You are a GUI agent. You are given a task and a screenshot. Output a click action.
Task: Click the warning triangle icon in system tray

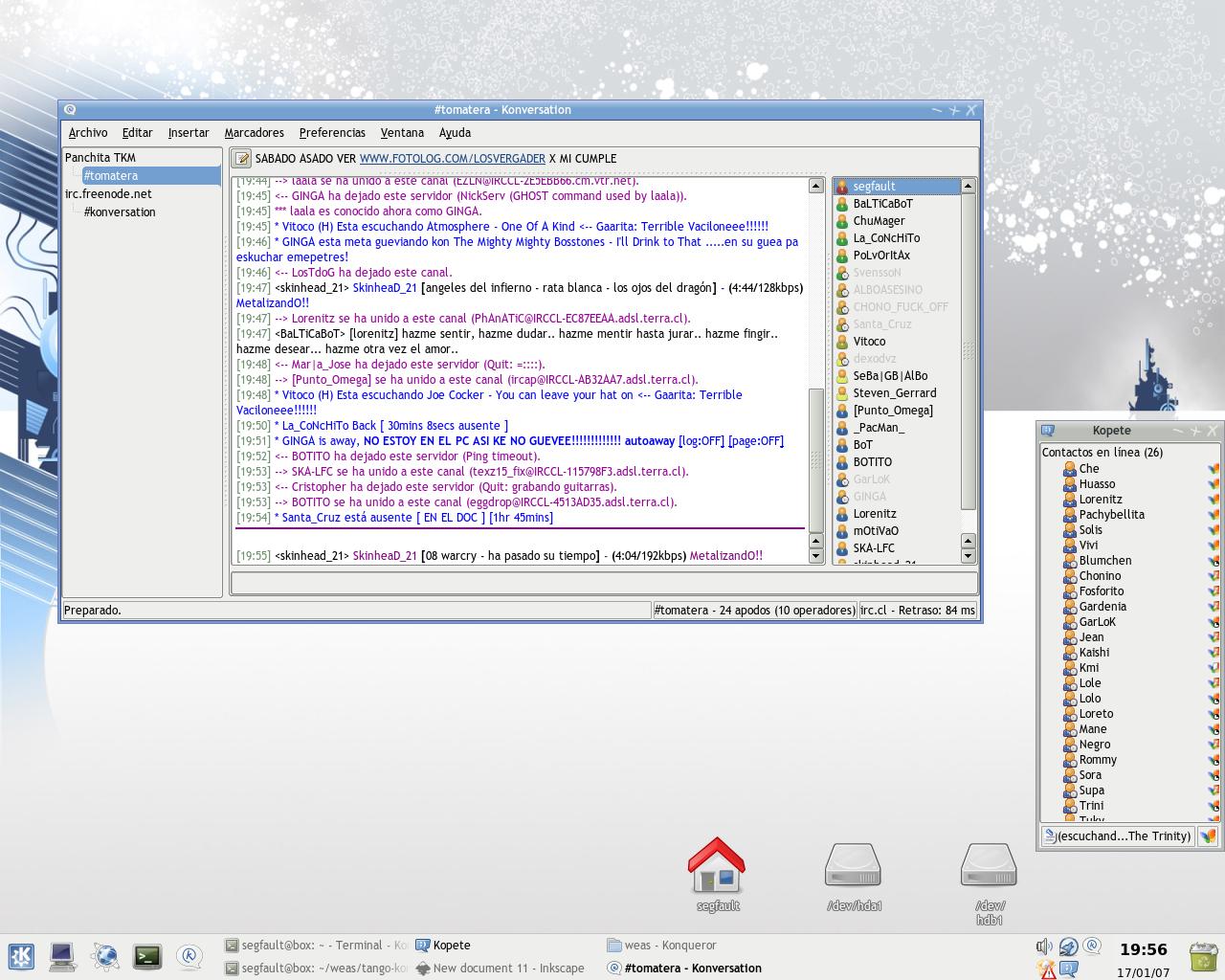pyautogui.click(x=1046, y=969)
